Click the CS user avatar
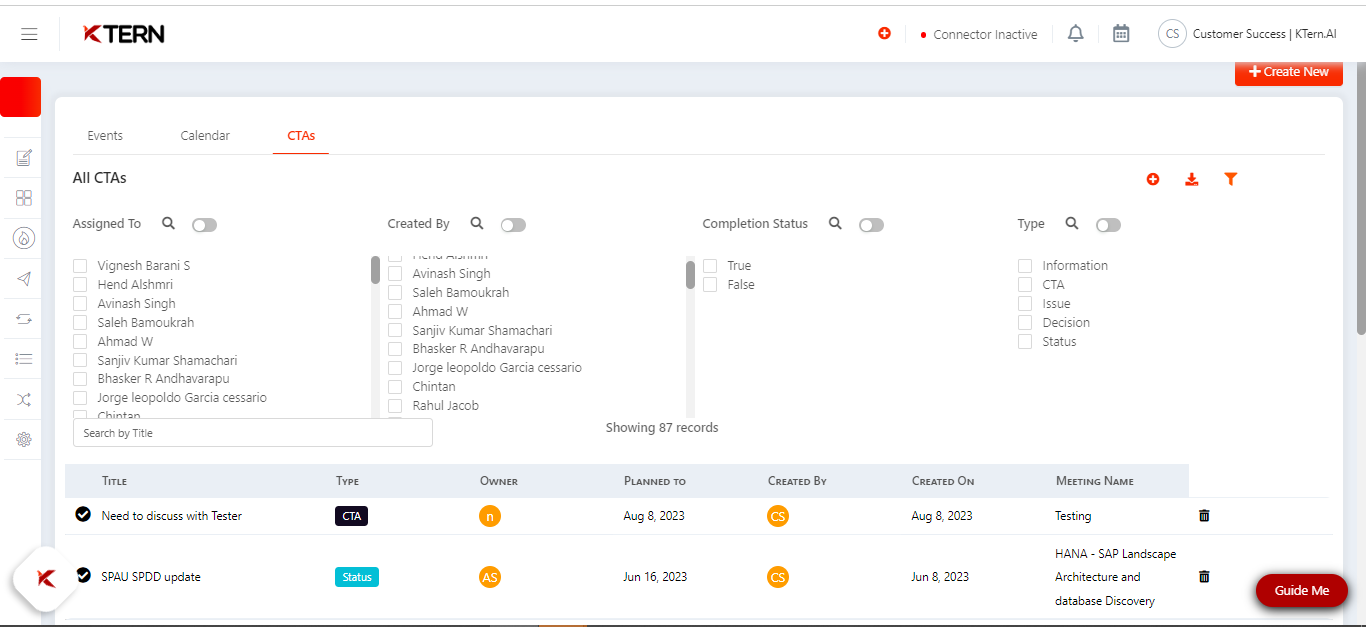The image size is (1366, 627). tap(1172, 34)
